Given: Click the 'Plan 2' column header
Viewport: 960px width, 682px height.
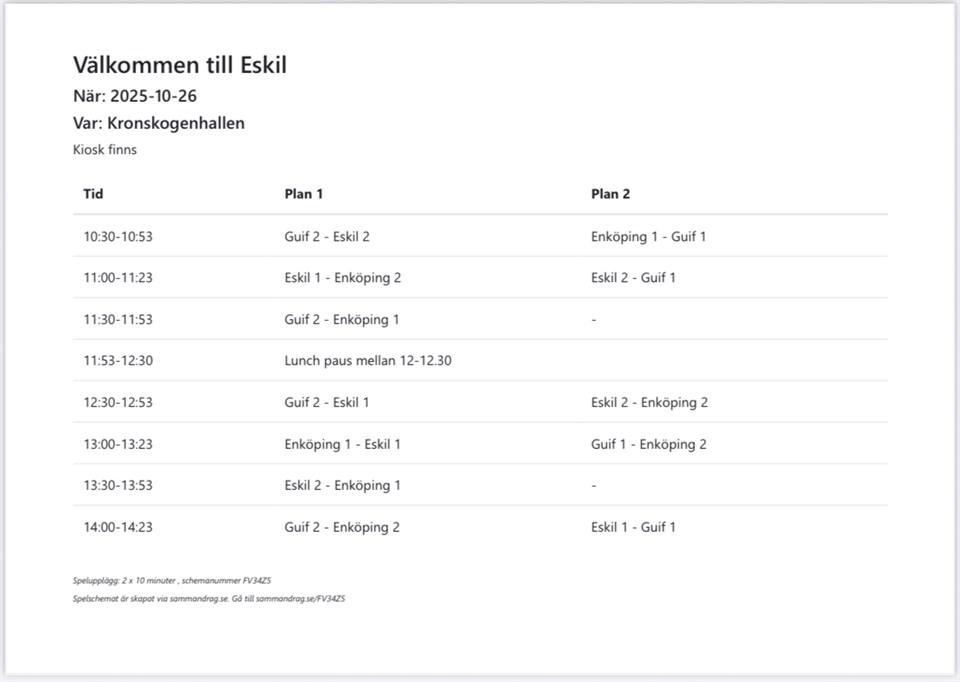Looking at the screenshot, I should pos(610,194).
